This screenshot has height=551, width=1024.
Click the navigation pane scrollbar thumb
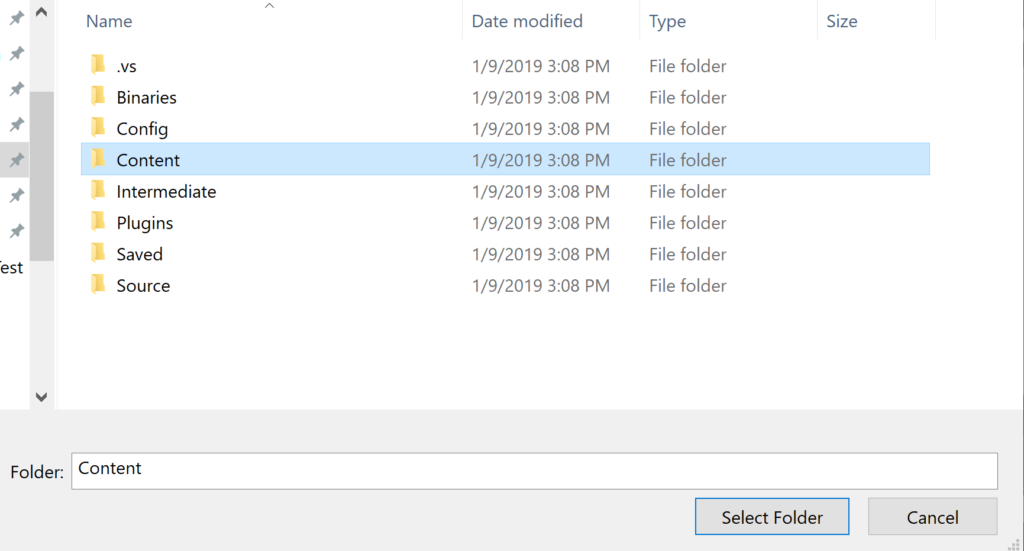tap(41, 175)
